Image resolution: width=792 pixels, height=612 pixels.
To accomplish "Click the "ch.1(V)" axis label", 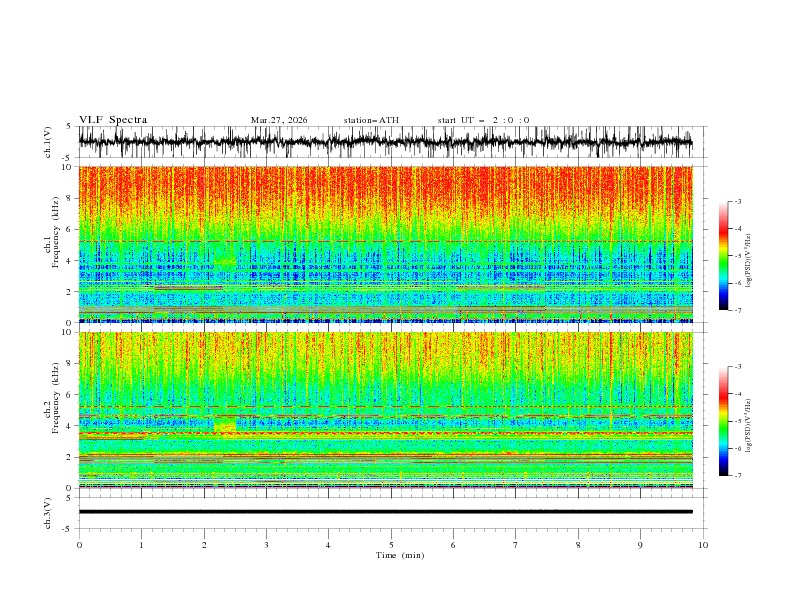I will coord(48,142).
